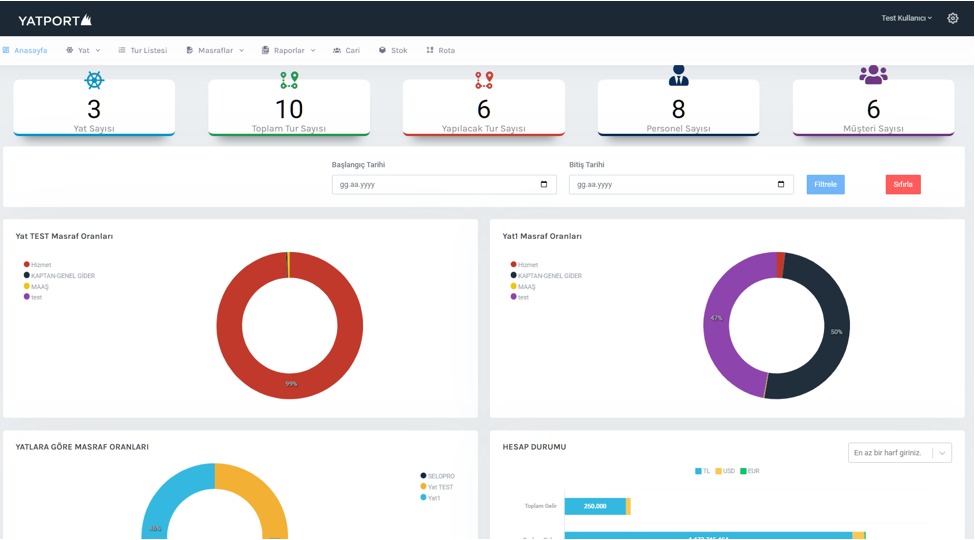Viewport: 975px width, 540px height.
Task: Open calendar picker in Bitiş Tarihi field
Action: (781, 185)
